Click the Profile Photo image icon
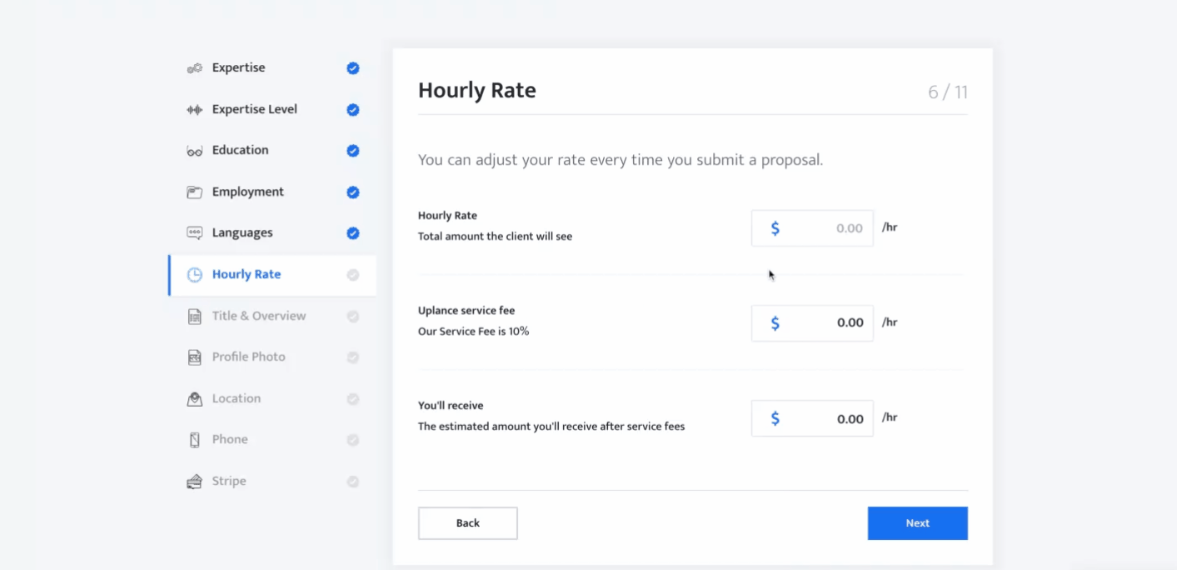This screenshot has height=570, width=1177. (194, 357)
